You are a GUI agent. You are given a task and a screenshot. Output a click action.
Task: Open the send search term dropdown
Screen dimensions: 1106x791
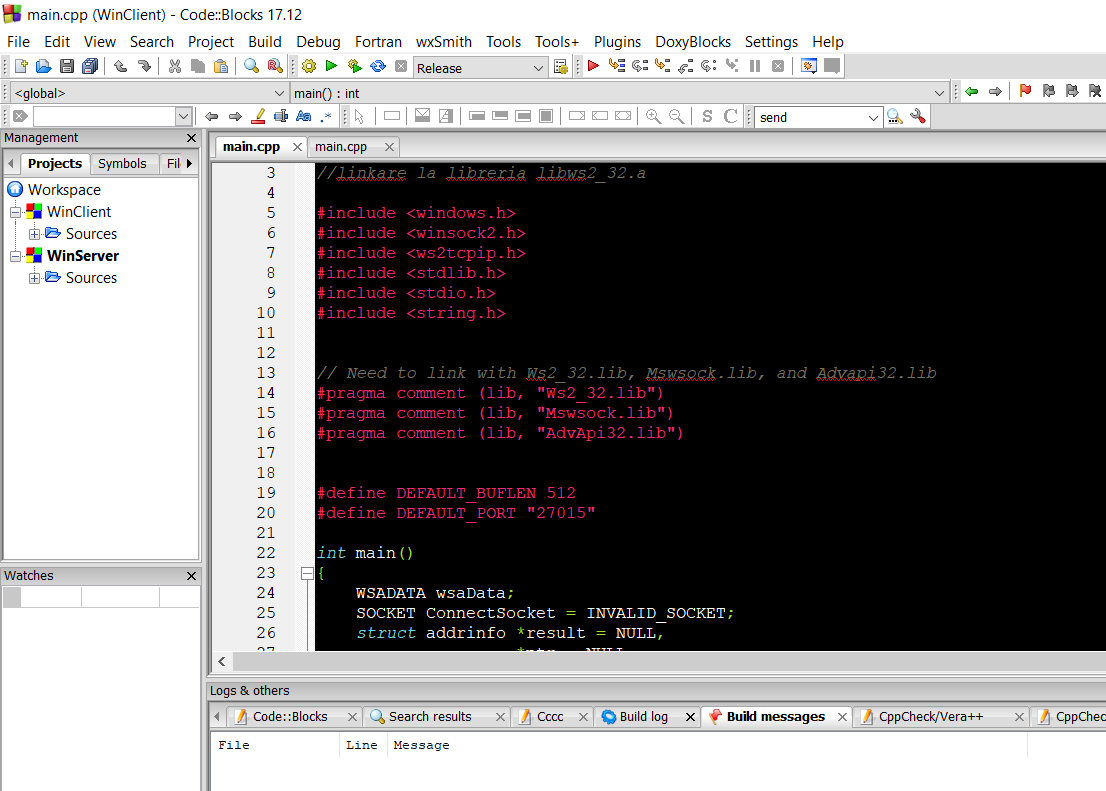click(x=873, y=117)
